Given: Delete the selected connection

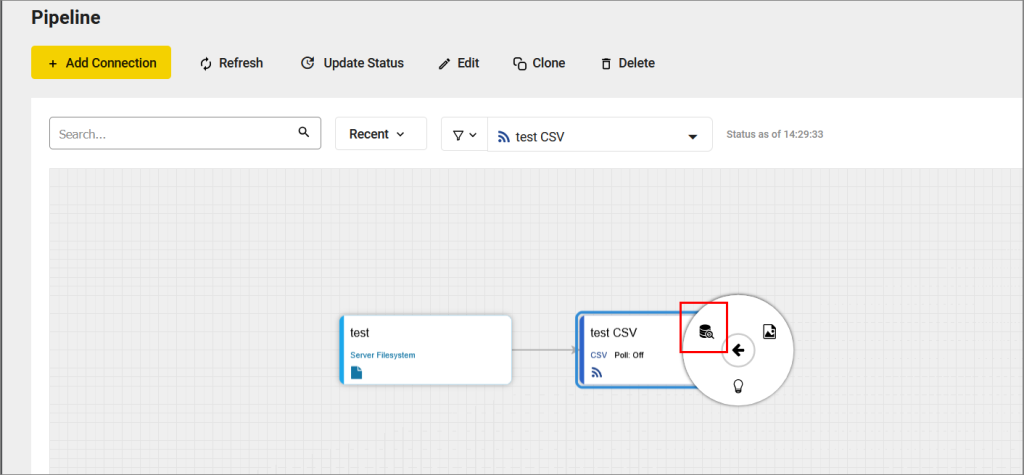Looking at the screenshot, I should pos(627,63).
